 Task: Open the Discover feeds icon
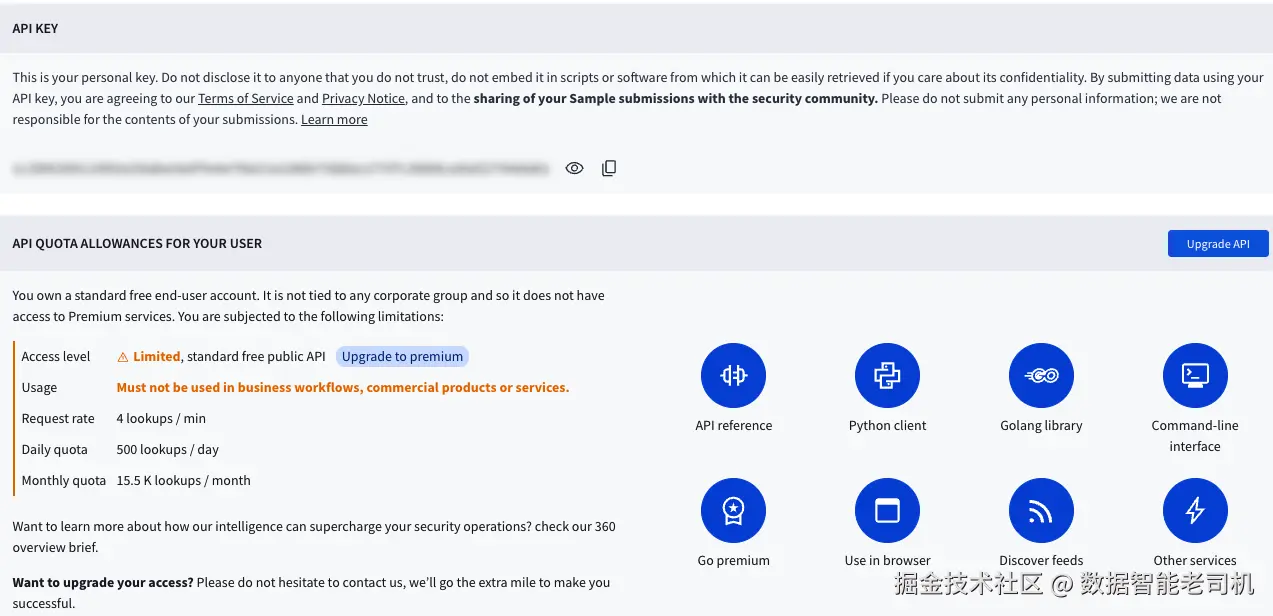(1041, 510)
